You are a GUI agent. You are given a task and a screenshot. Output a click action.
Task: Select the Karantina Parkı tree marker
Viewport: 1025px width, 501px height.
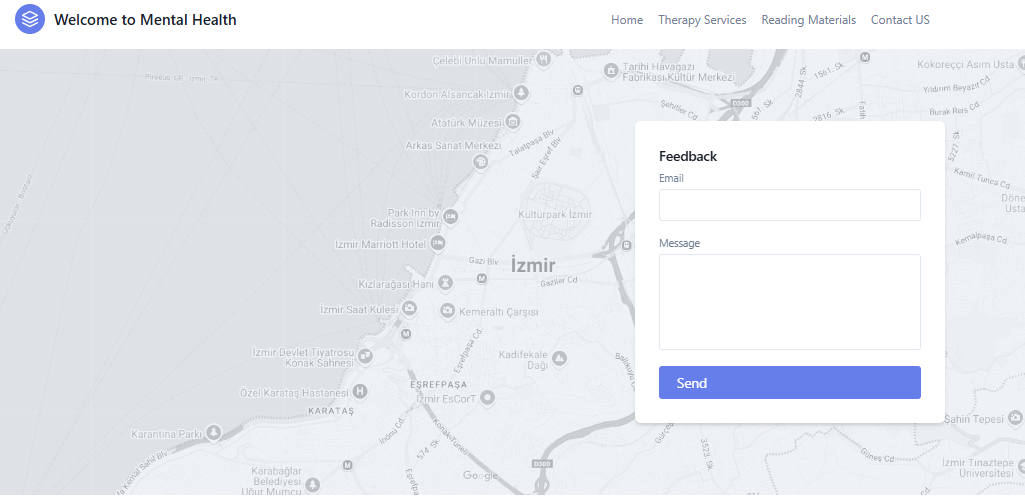(213, 432)
